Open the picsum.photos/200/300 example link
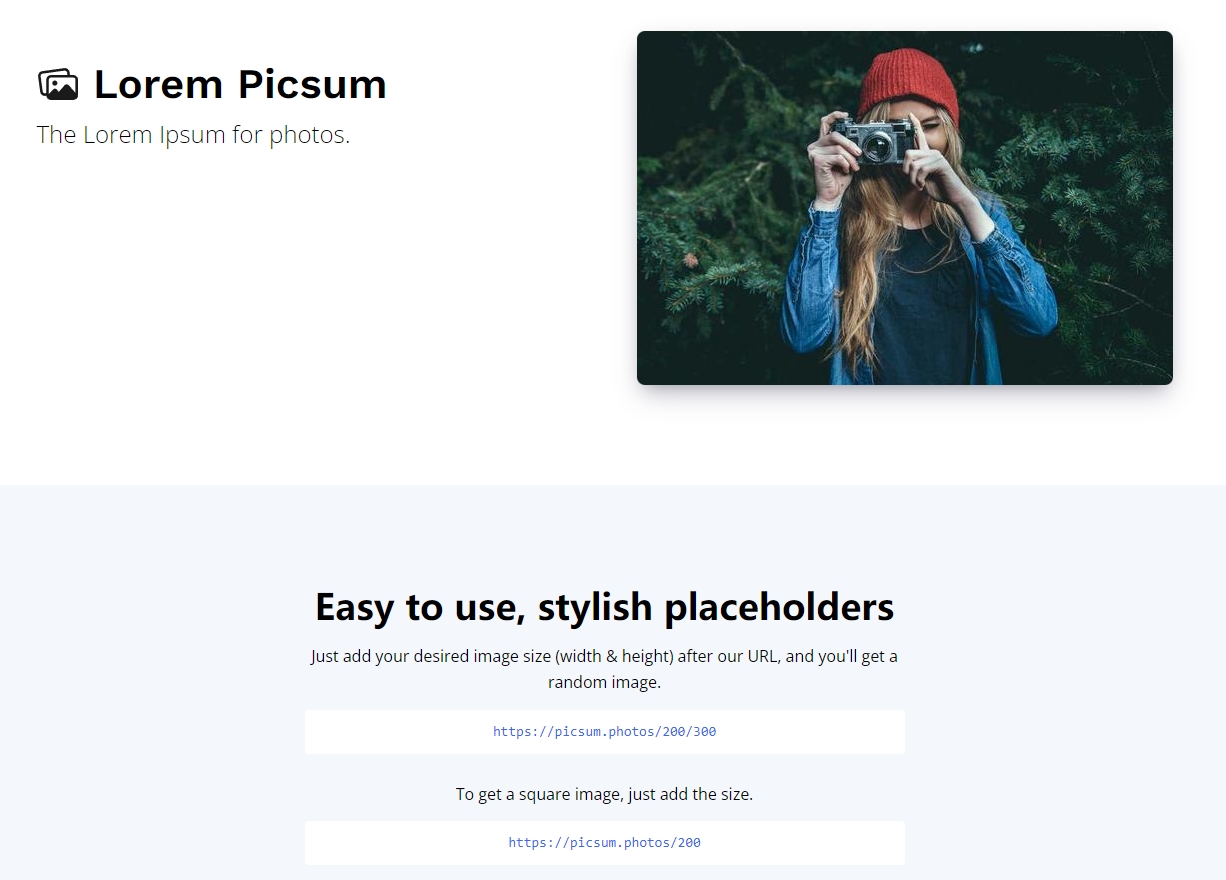The image size is (1226, 880). coord(604,732)
